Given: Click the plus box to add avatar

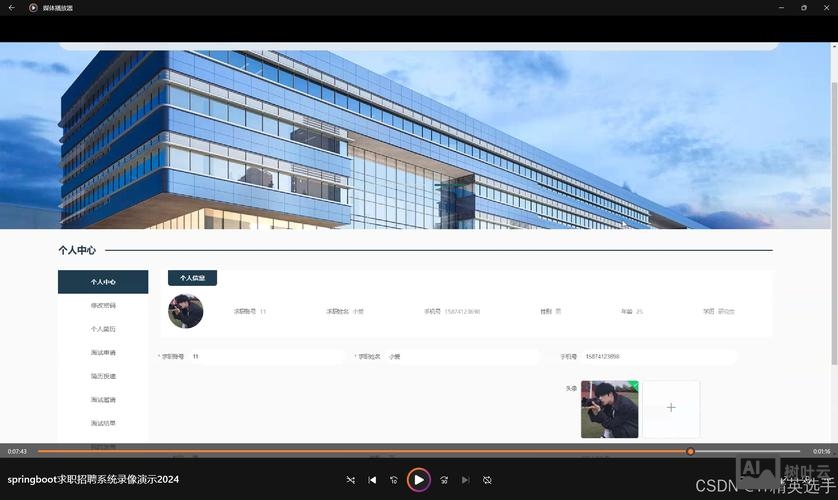Looking at the screenshot, I should point(671,408).
